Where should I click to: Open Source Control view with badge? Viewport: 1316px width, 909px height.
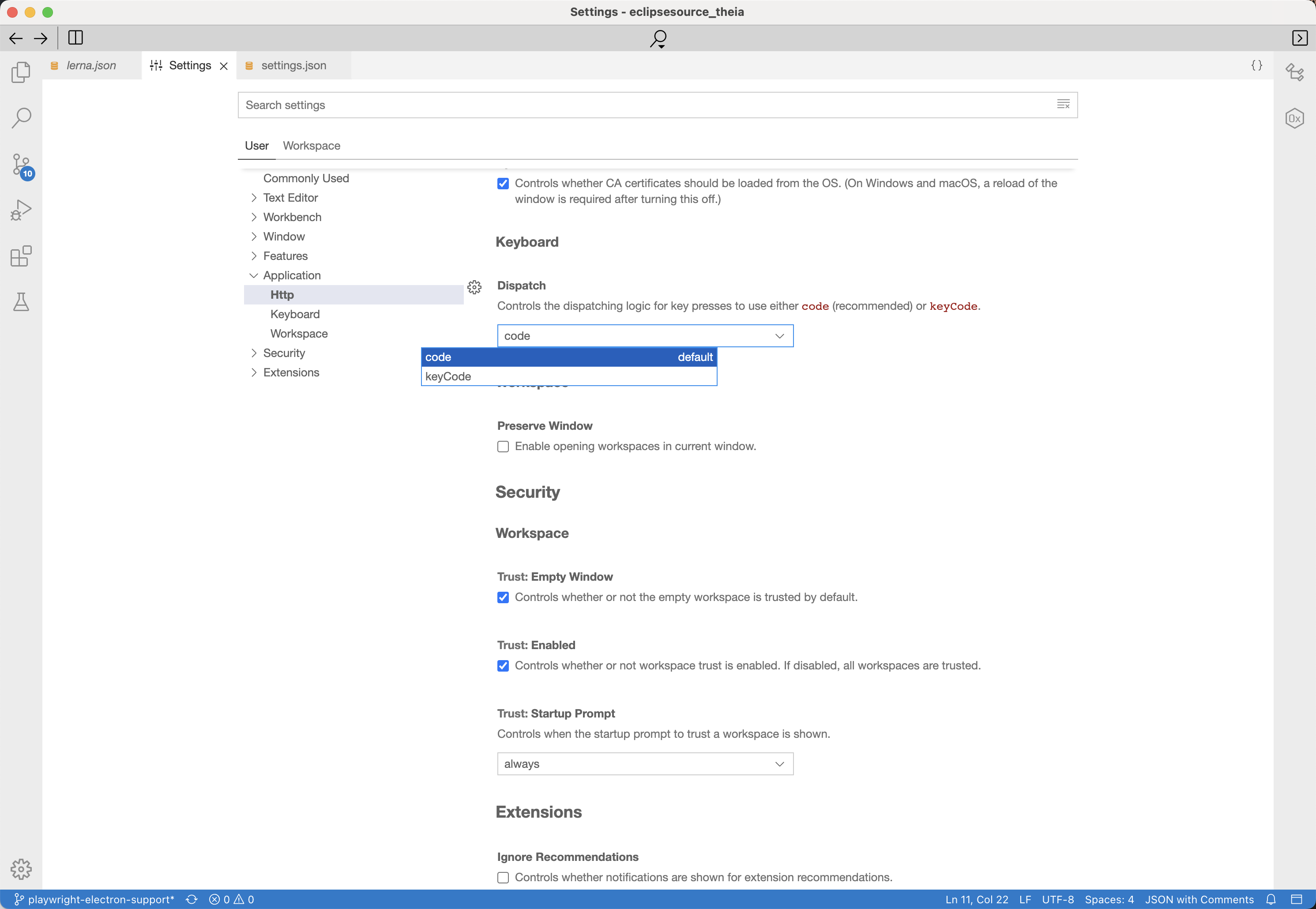tap(21, 165)
